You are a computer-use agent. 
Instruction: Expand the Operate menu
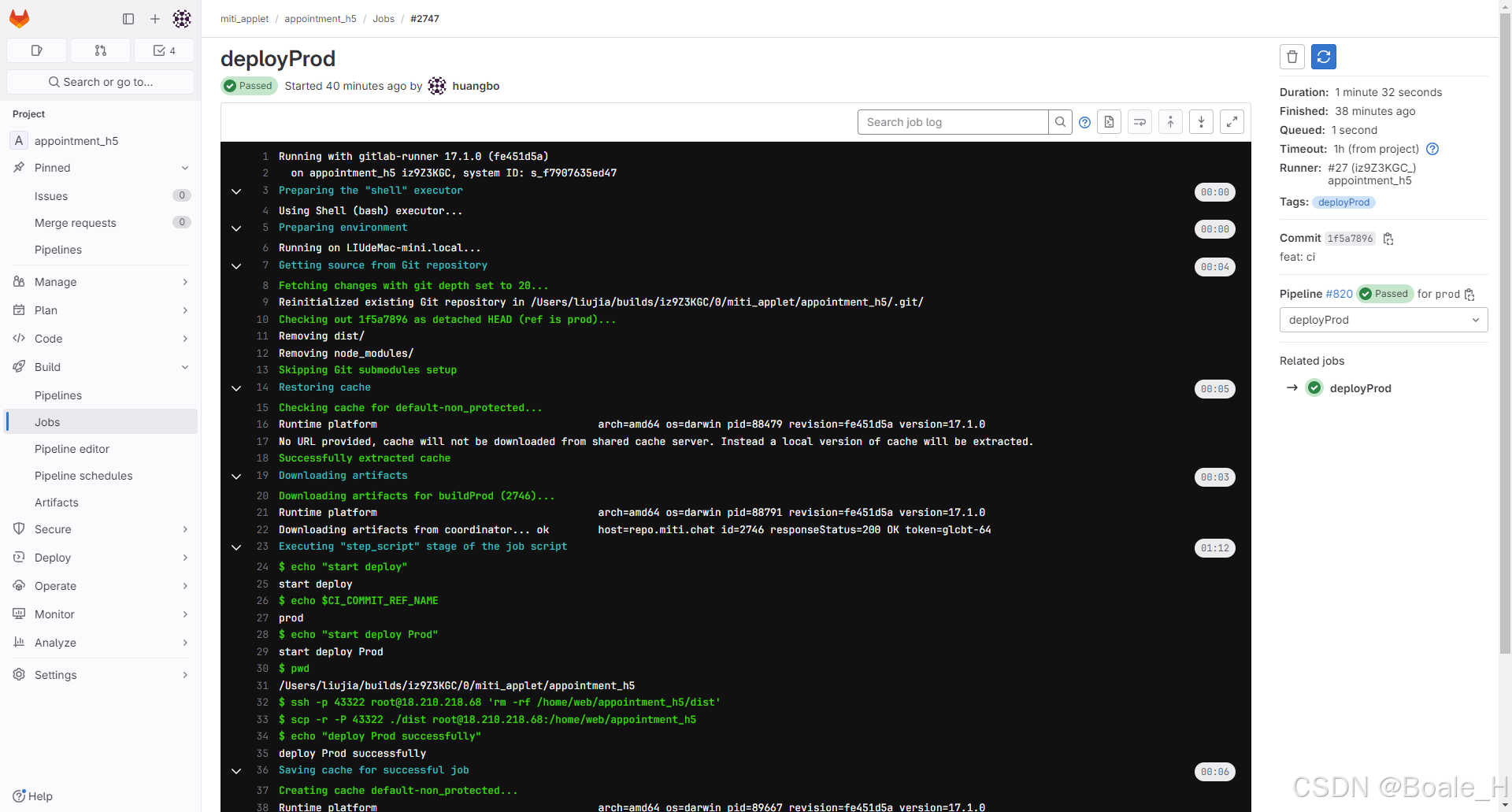pyautogui.click(x=101, y=586)
